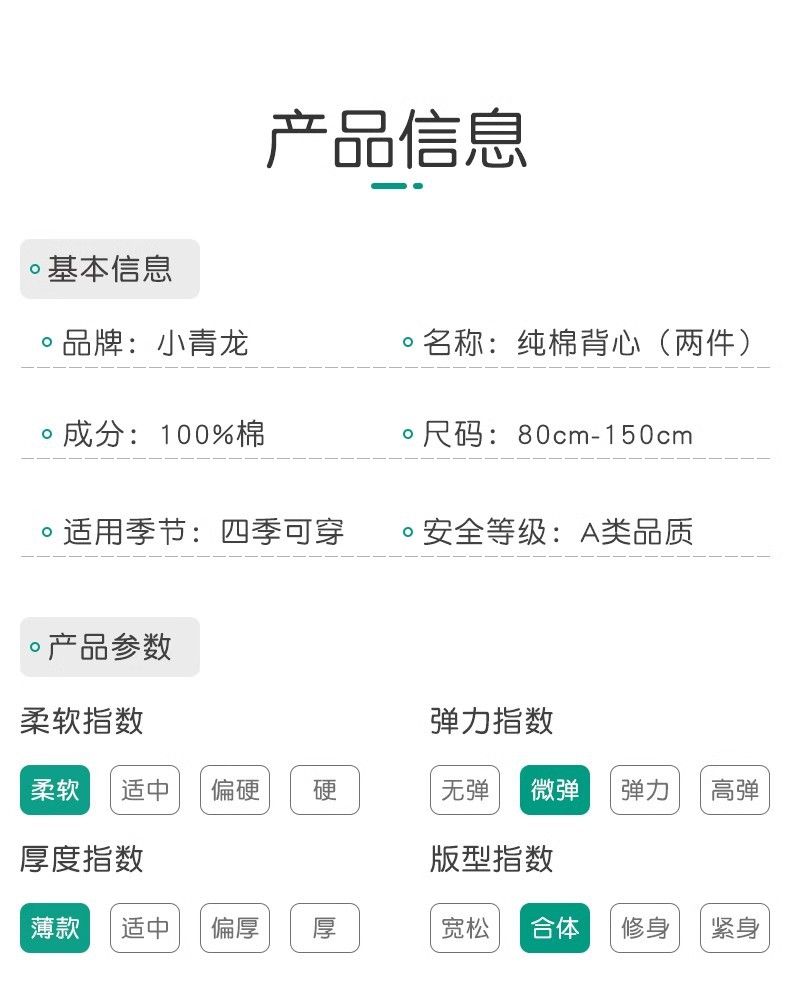
Task: Select the 柔软 softness option
Action: click(x=55, y=790)
